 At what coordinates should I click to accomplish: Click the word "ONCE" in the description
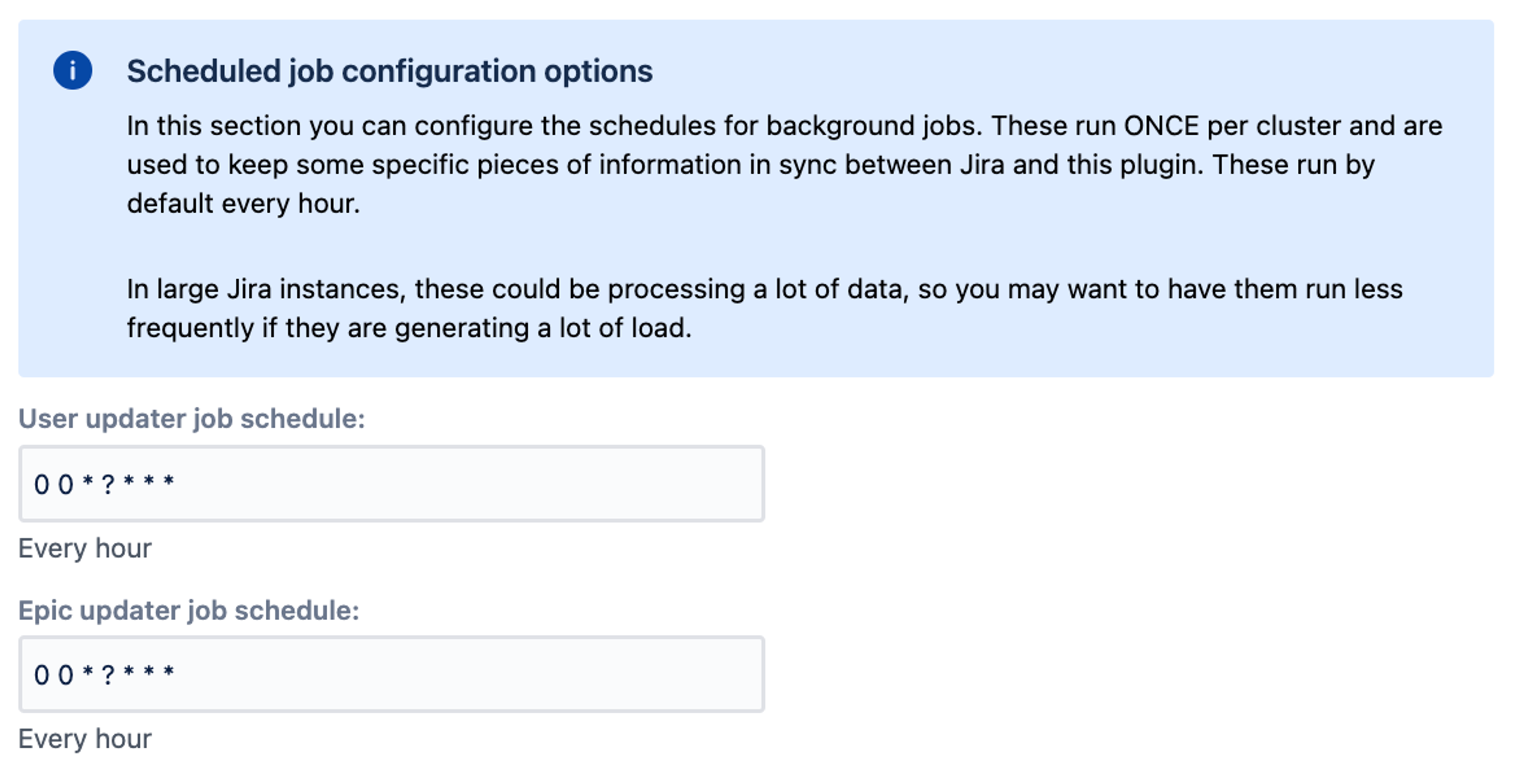[1161, 126]
